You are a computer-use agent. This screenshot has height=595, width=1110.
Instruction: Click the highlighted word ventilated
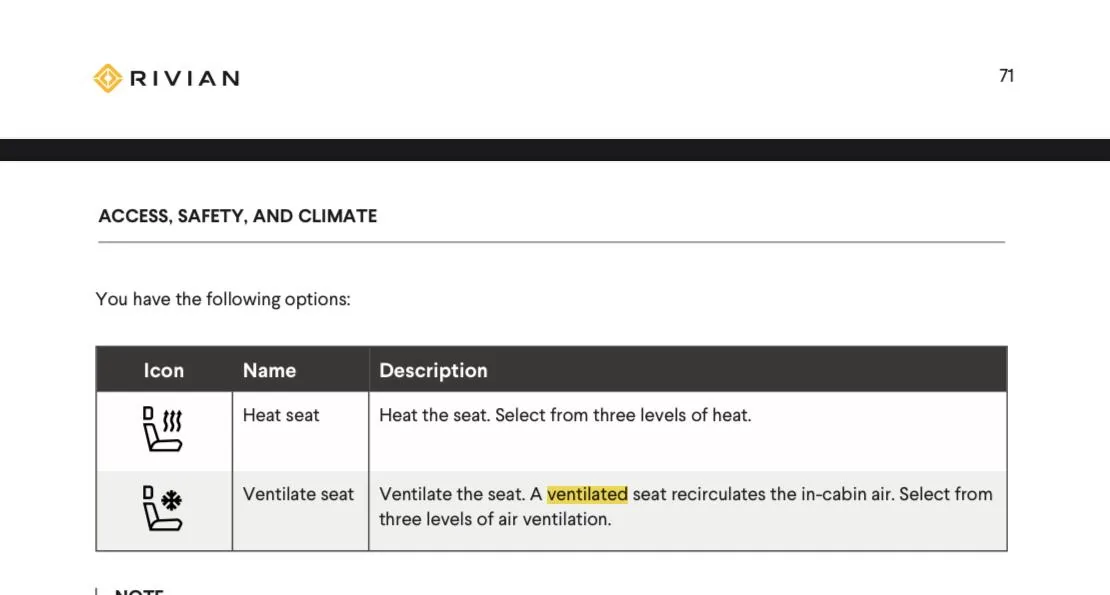(x=587, y=494)
